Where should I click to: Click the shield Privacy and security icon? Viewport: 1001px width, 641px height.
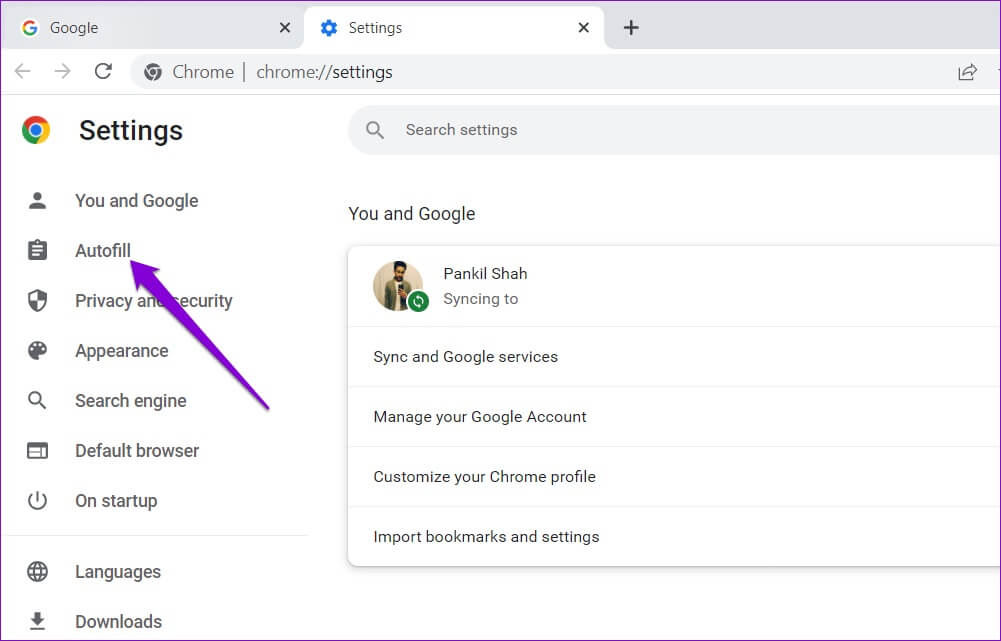[37, 300]
